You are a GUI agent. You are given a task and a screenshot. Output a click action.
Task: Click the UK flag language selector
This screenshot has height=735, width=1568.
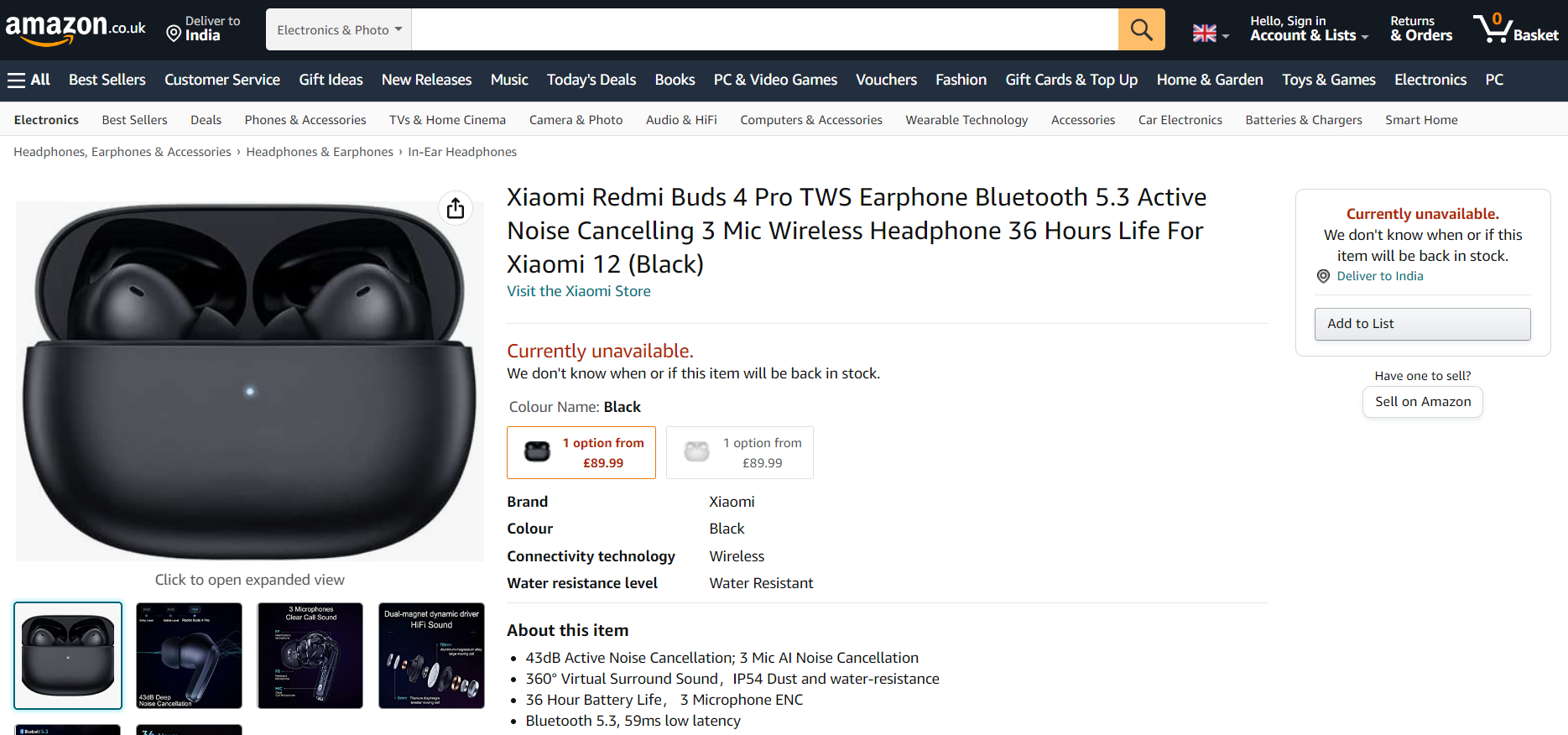1211,34
